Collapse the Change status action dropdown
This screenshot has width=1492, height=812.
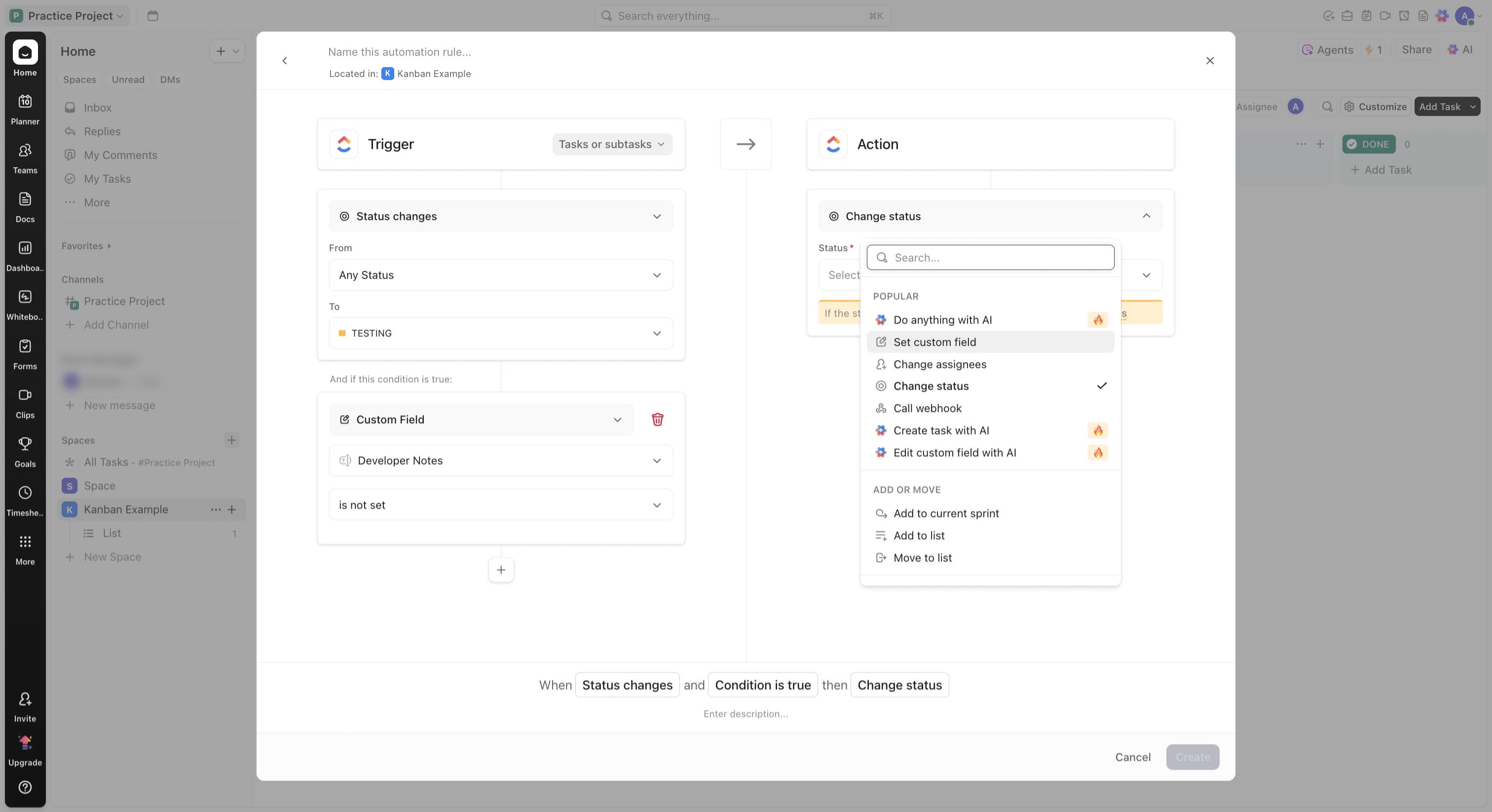(990, 216)
